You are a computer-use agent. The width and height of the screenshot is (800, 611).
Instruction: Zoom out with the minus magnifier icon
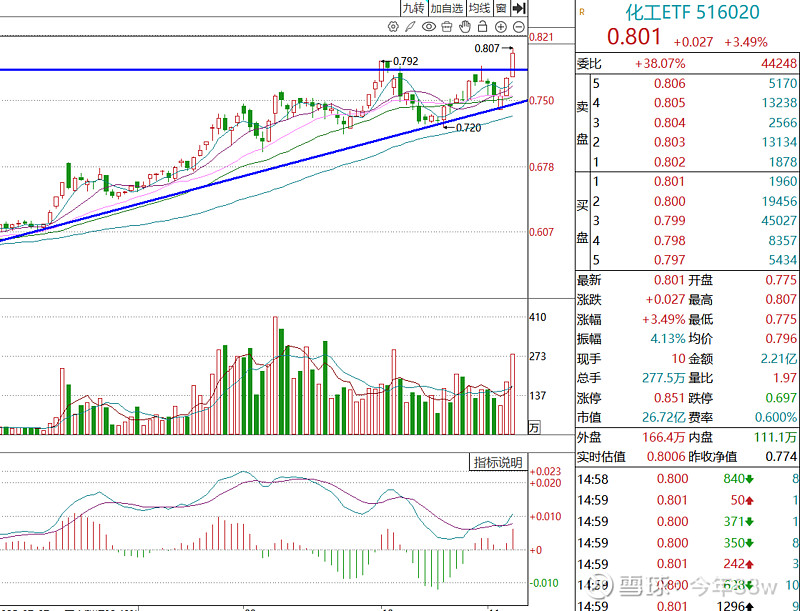point(519,26)
